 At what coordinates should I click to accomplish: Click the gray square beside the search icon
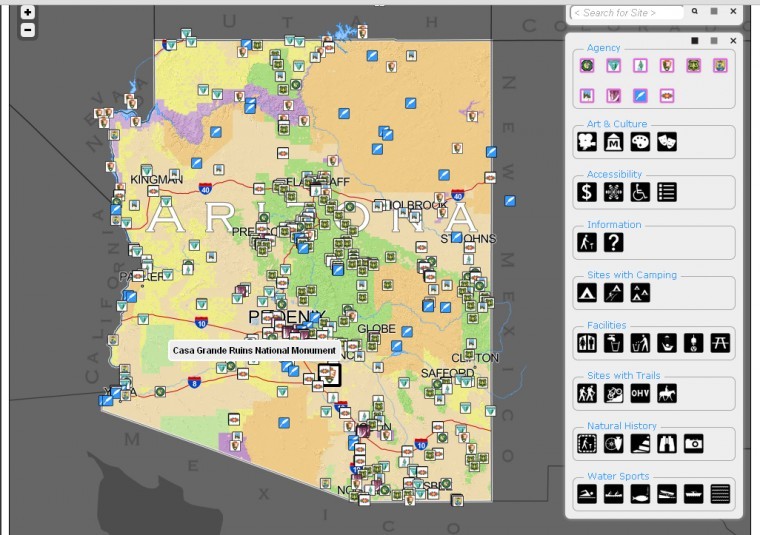coord(714,11)
